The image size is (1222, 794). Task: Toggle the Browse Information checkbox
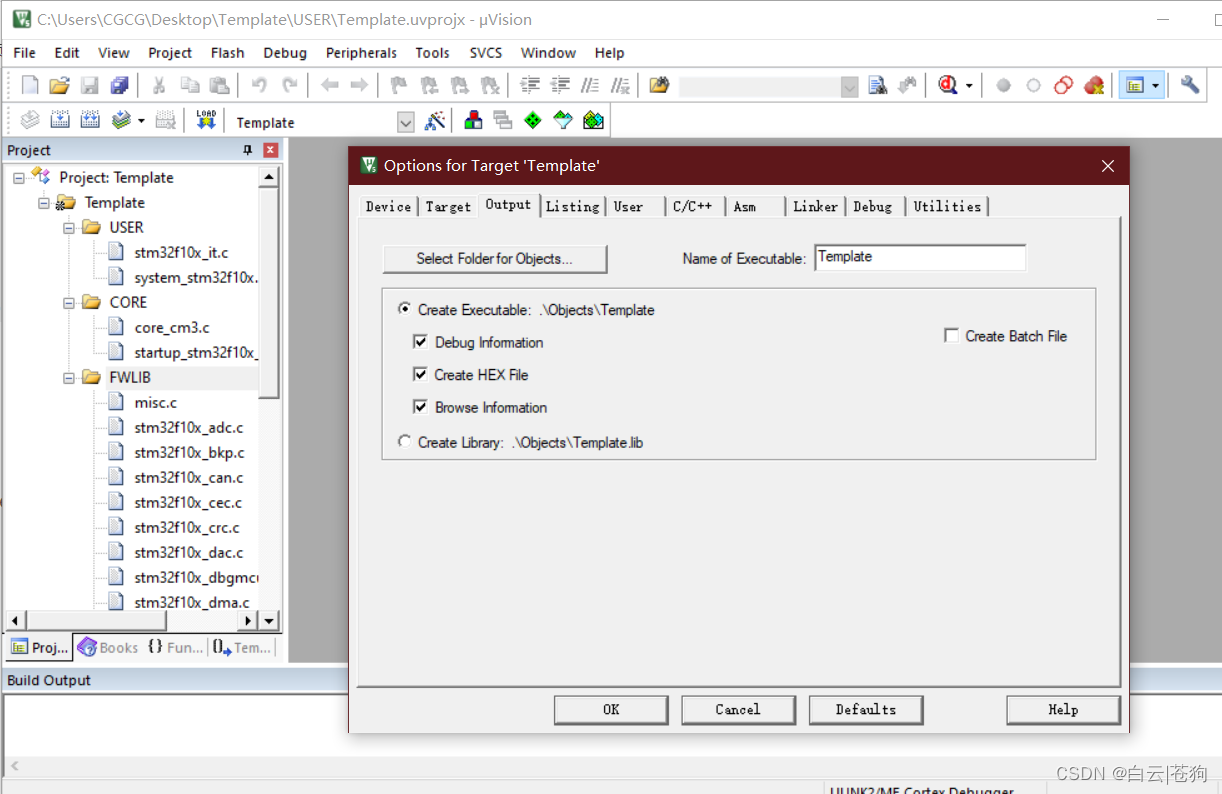[420, 407]
